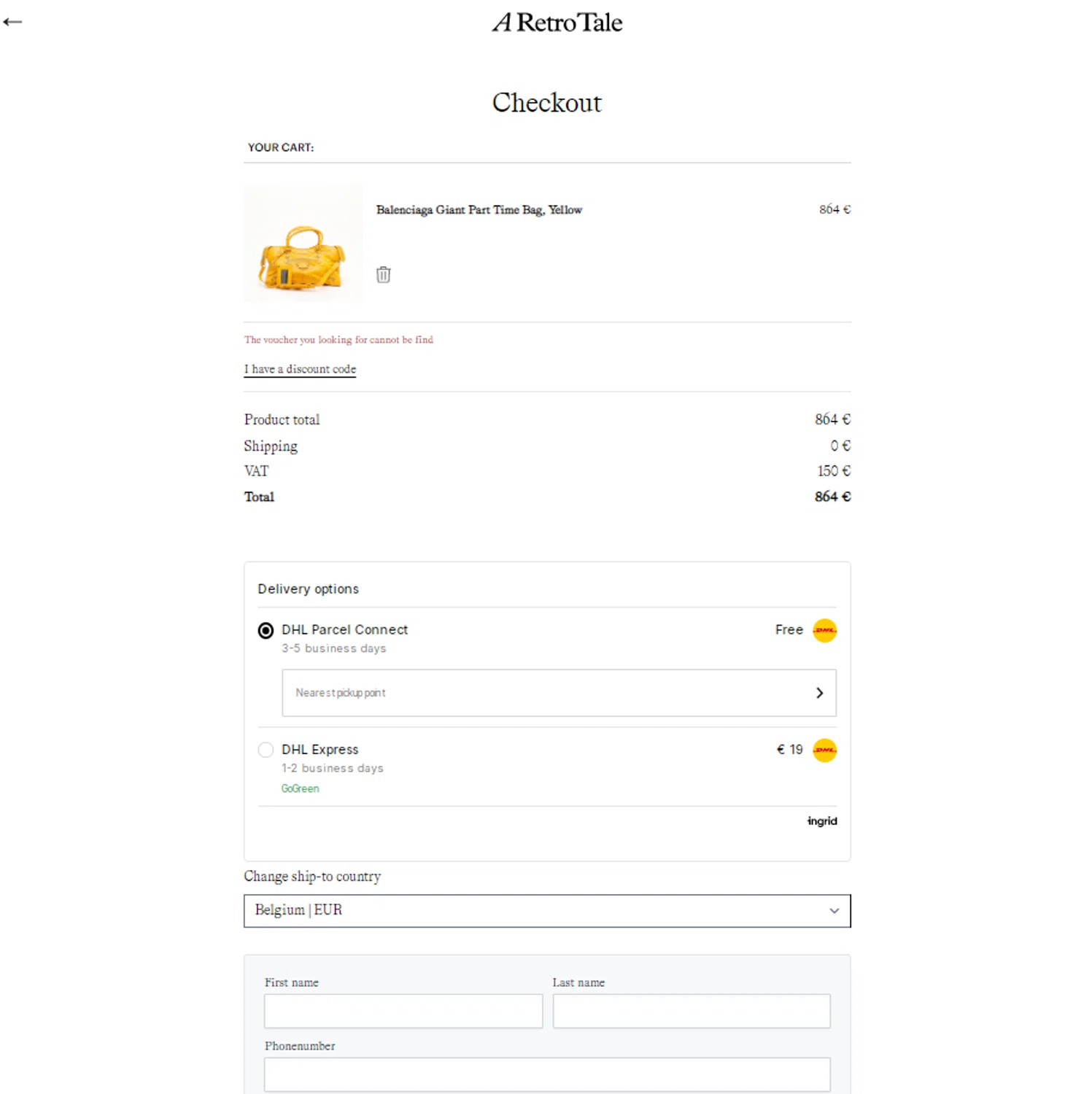Click the chevron arrow in pickup point box

coord(819,693)
